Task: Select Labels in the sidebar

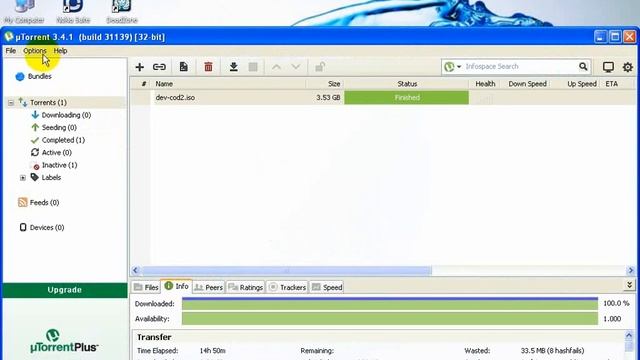Action: coord(51,178)
